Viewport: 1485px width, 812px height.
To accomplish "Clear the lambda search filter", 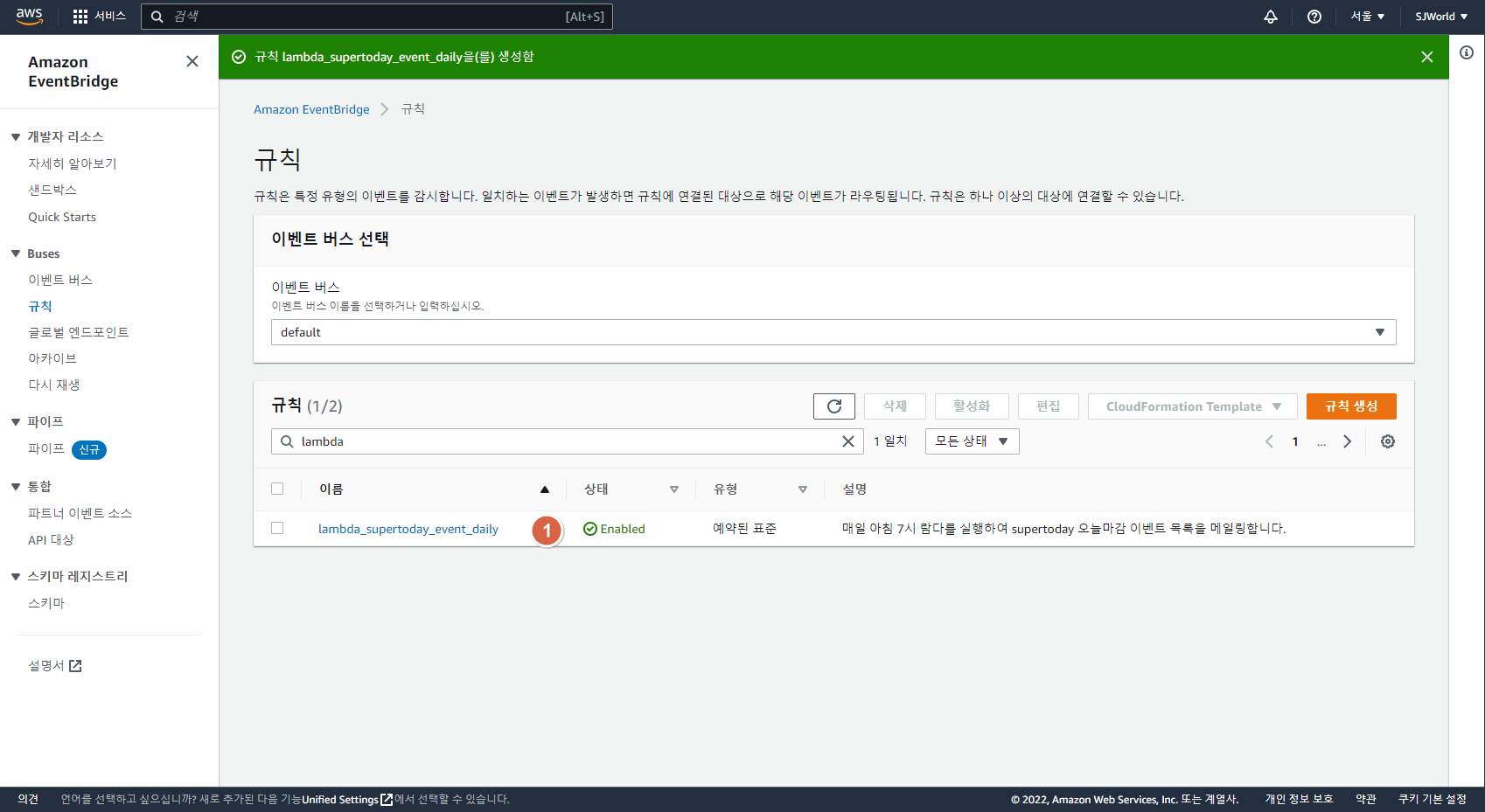I will tap(848, 441).
